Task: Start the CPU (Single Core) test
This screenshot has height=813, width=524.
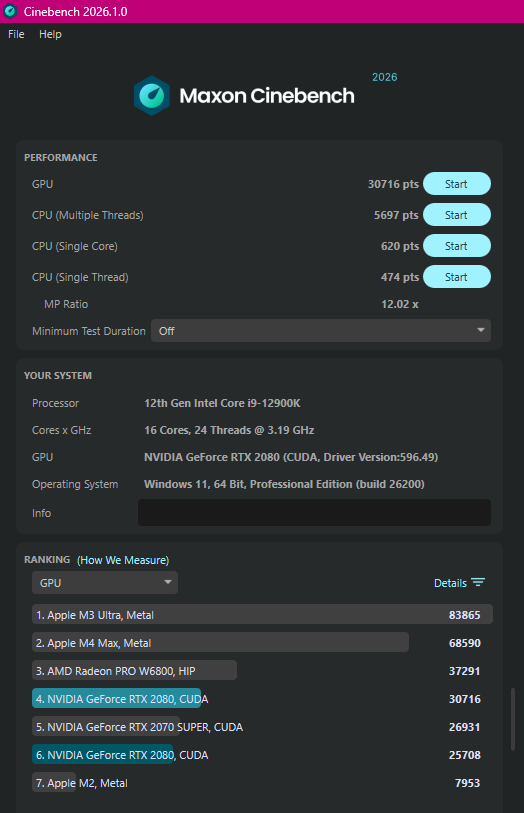Action: pyautogui.click(x=457, y=246)
